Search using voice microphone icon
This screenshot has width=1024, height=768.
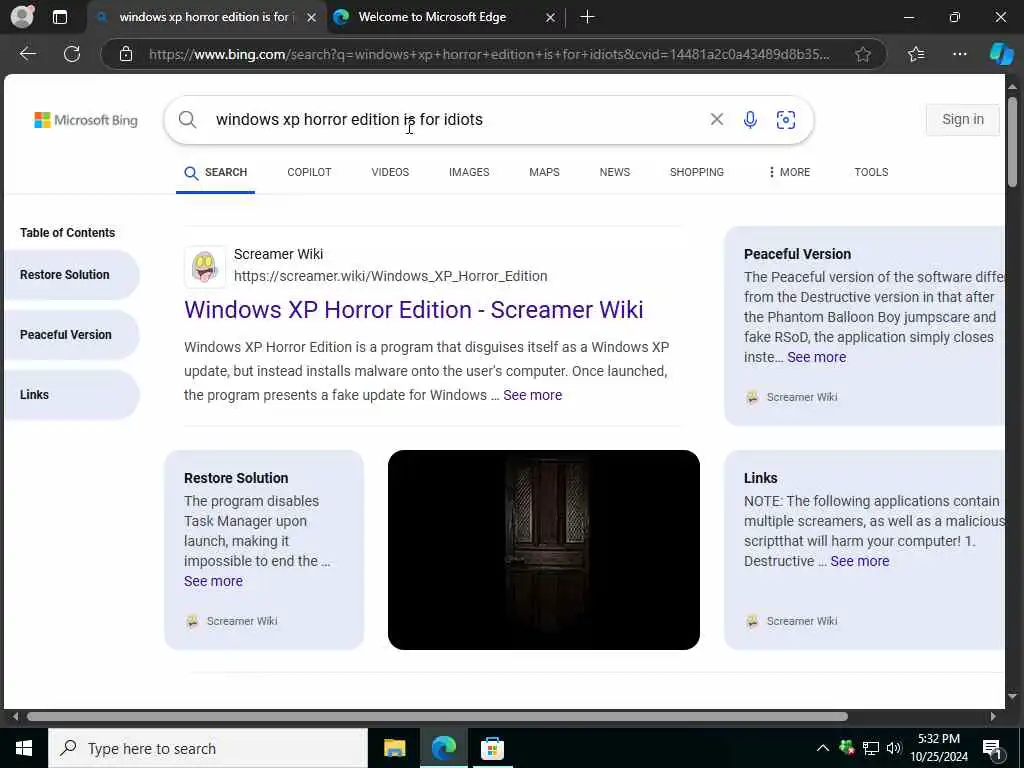coord(750,120)
